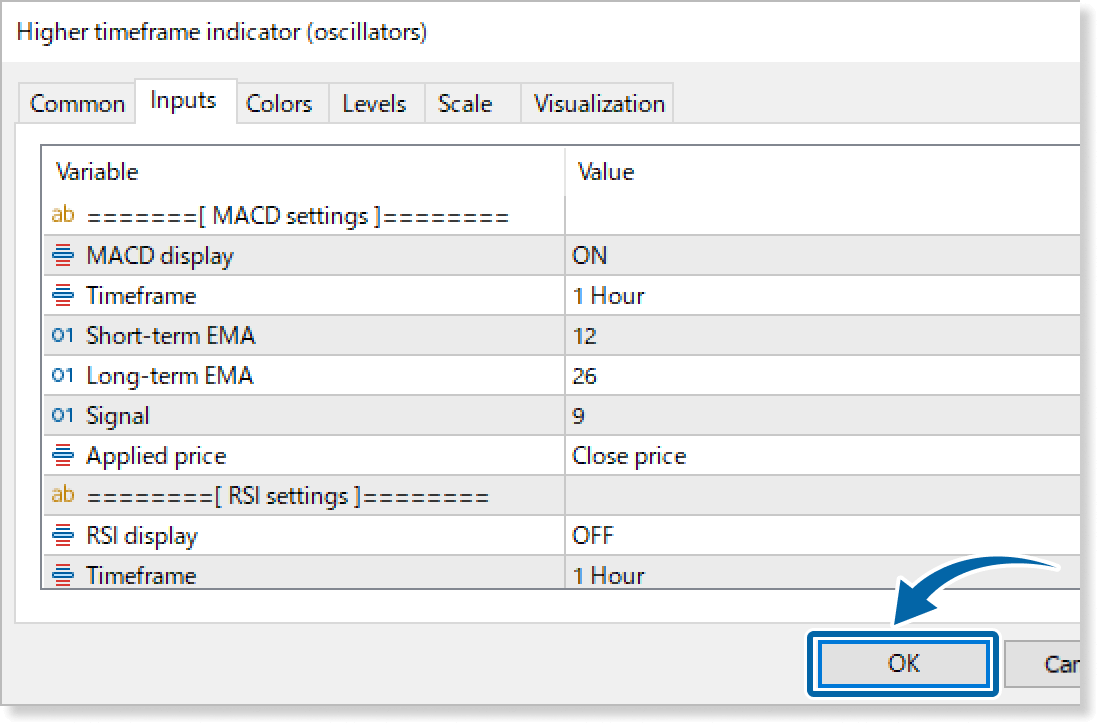Screen dimensions: 1100x726
Task: Click the 'ab' icon beside MACD settings header
Action: (63, 216)
